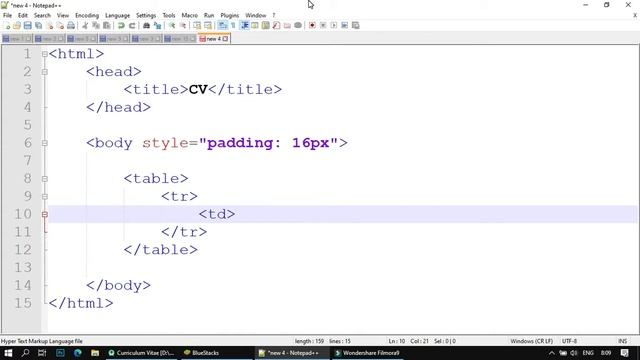Open the ? help menu
Image resolution: width=640 pixels, height=360 pixels.
(x=274, y=16)
